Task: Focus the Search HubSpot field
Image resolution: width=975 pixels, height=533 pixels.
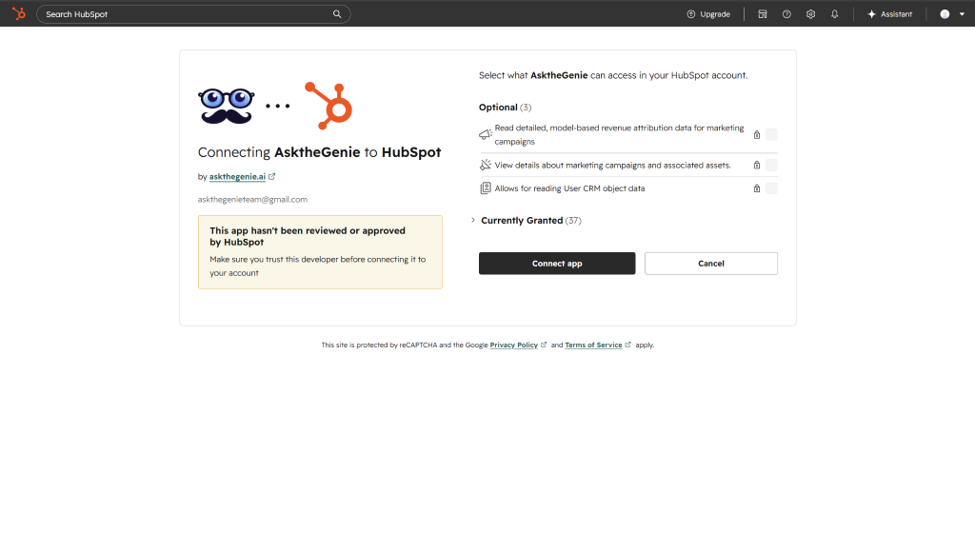Action: [193, 14]
